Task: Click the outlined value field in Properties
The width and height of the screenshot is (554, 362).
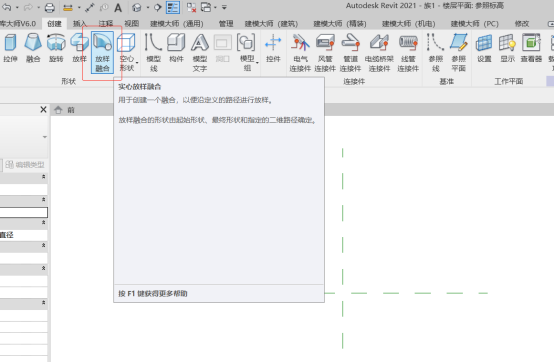Action: point(23,212)
